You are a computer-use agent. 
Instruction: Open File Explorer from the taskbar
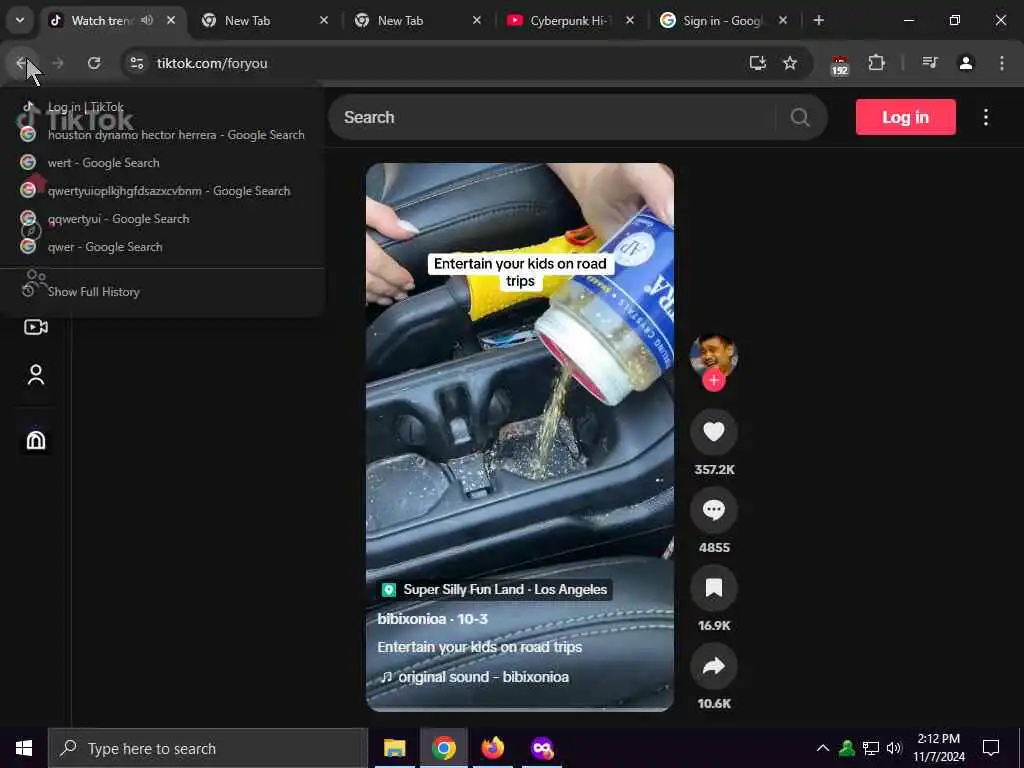[394, 748]
